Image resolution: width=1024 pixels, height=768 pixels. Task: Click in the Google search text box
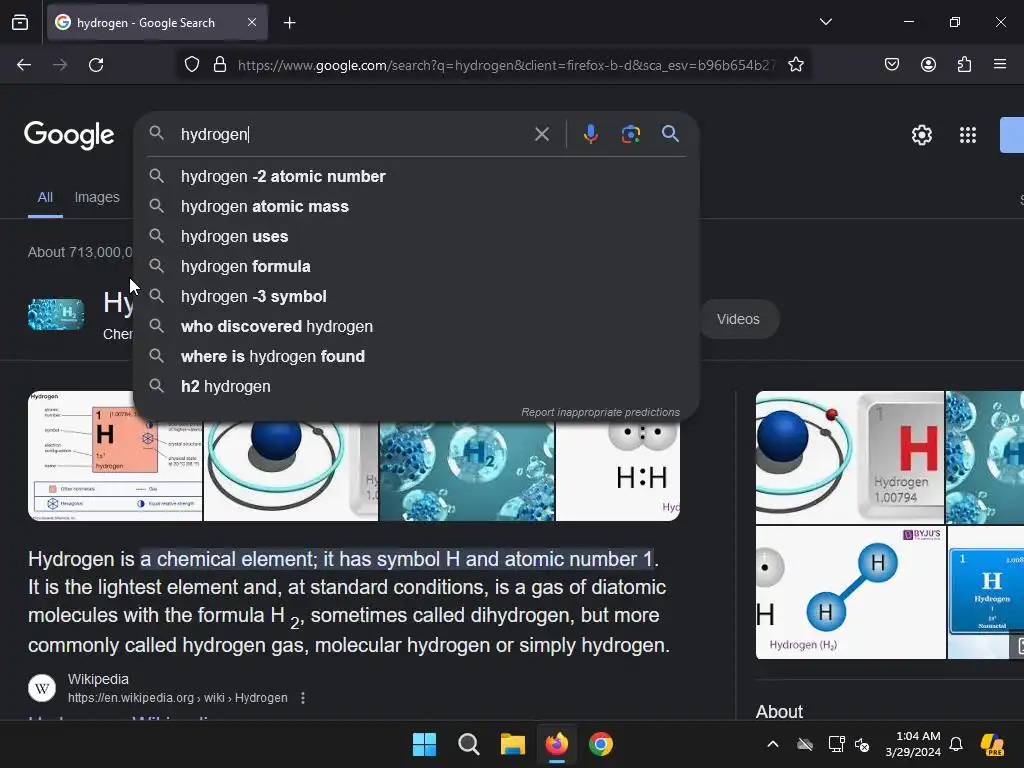[x=353, y=135]
